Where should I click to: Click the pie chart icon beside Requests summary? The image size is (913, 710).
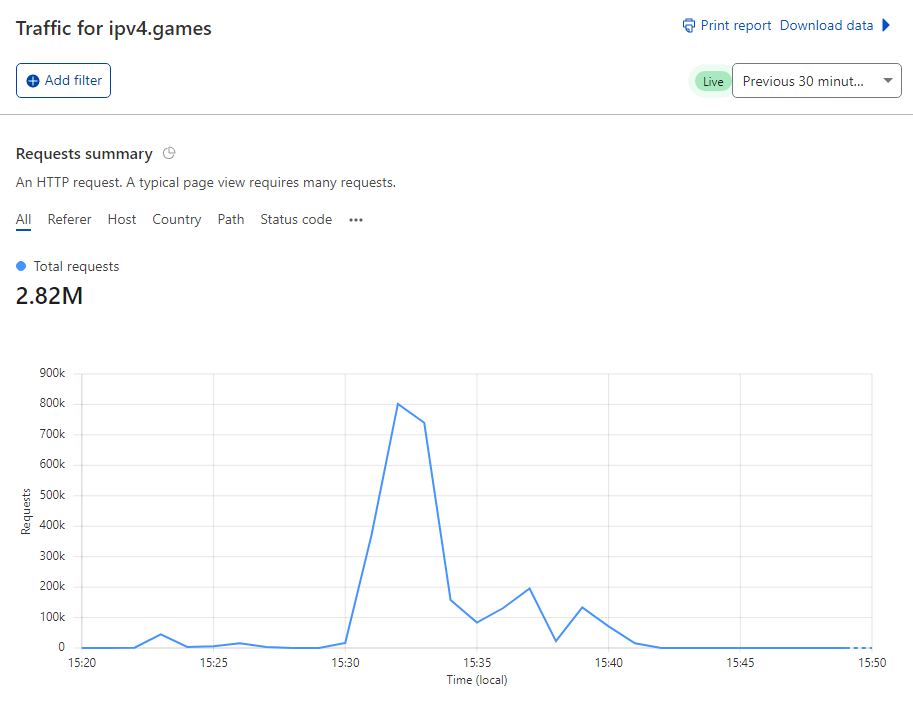169,153
